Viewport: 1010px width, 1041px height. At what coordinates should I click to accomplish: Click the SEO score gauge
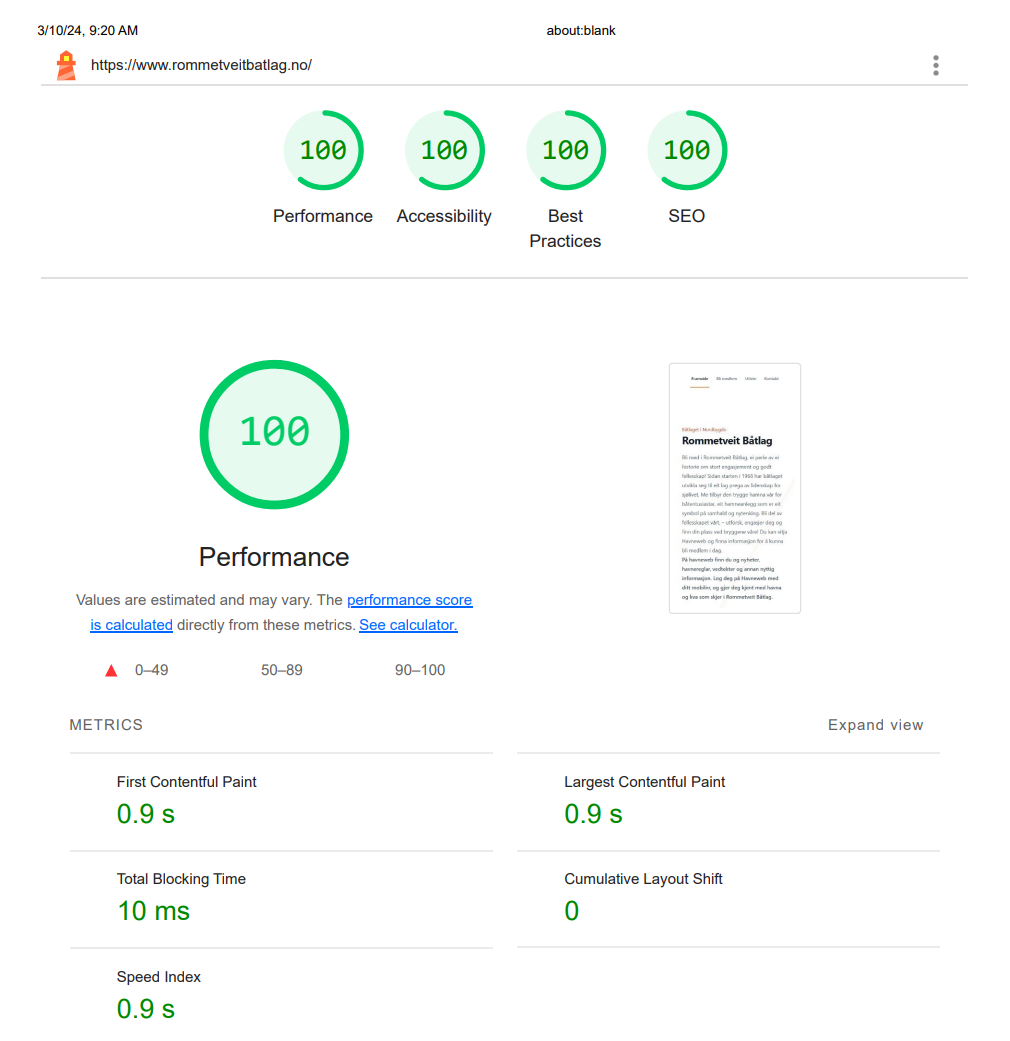coord(687,150)
